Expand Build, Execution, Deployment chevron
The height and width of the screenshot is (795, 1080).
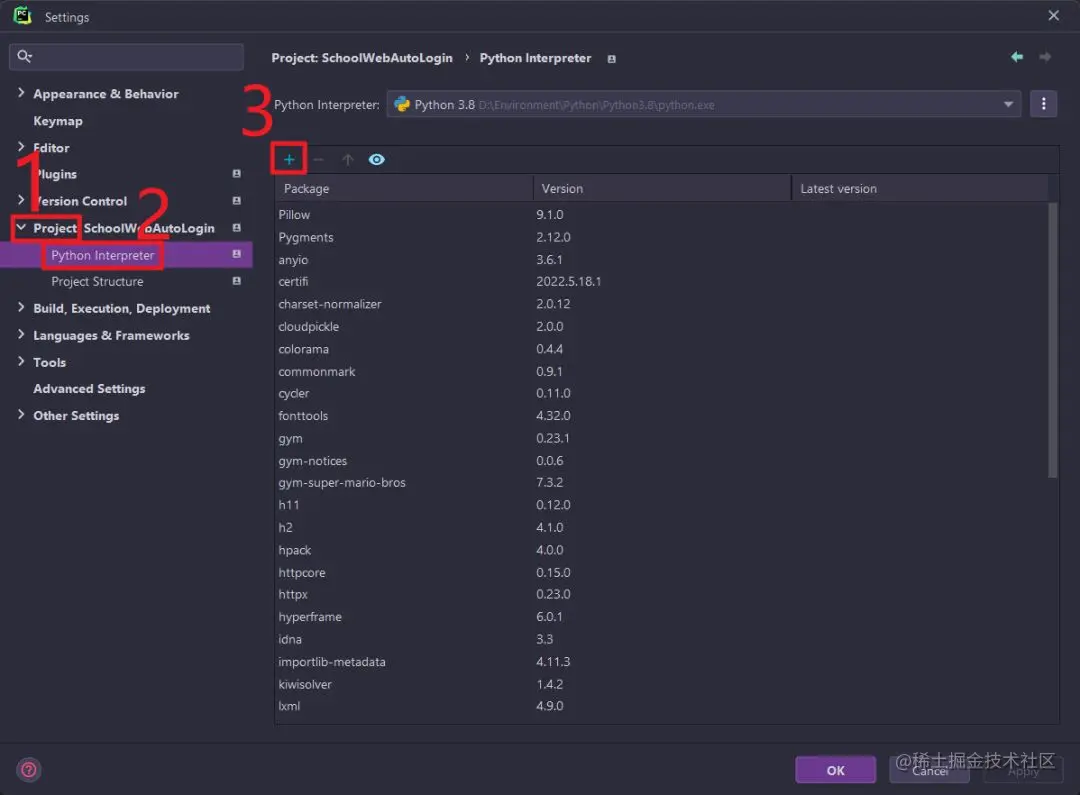(21, 308)
